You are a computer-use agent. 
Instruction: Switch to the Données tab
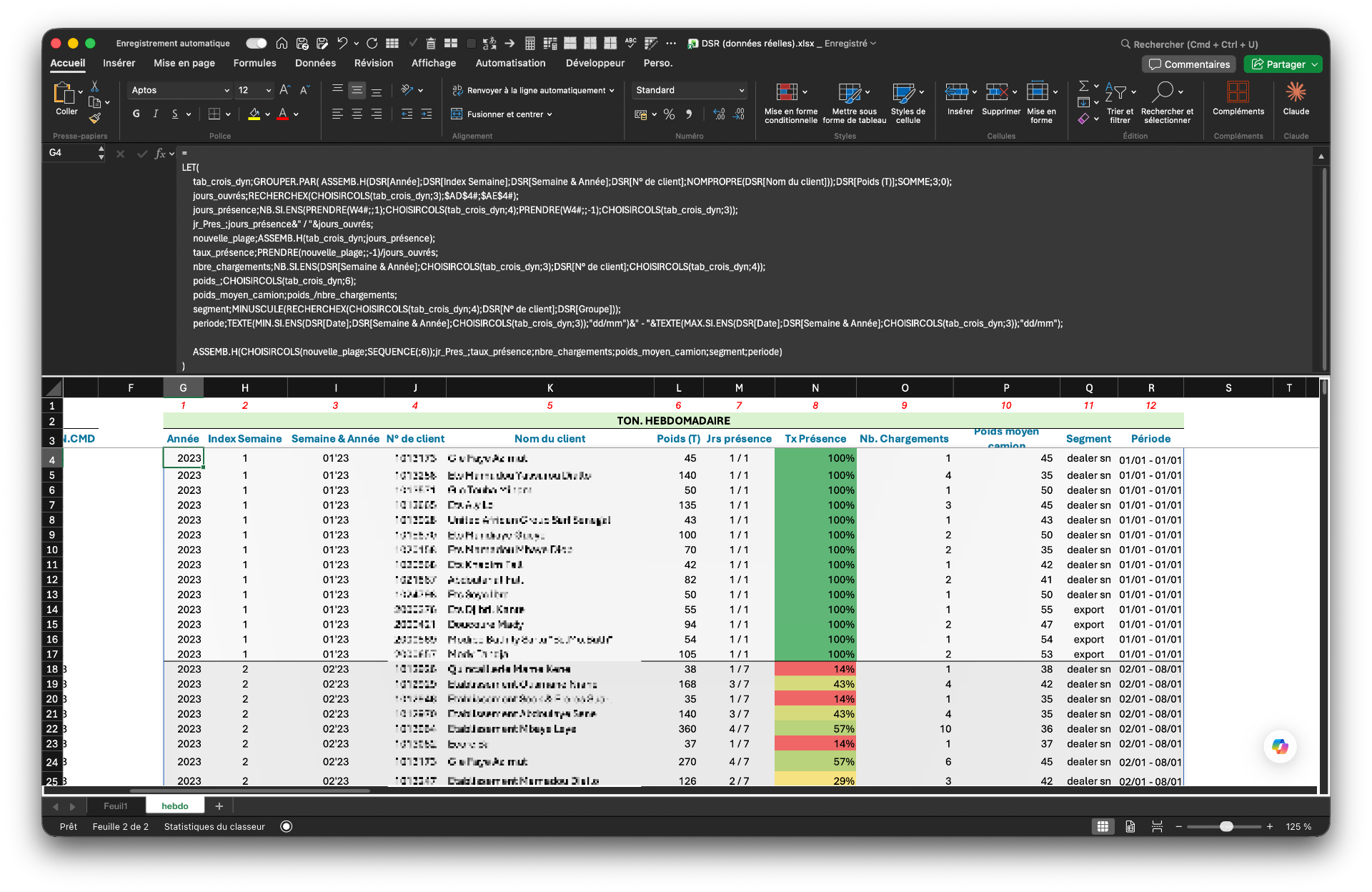click(315, 63)
